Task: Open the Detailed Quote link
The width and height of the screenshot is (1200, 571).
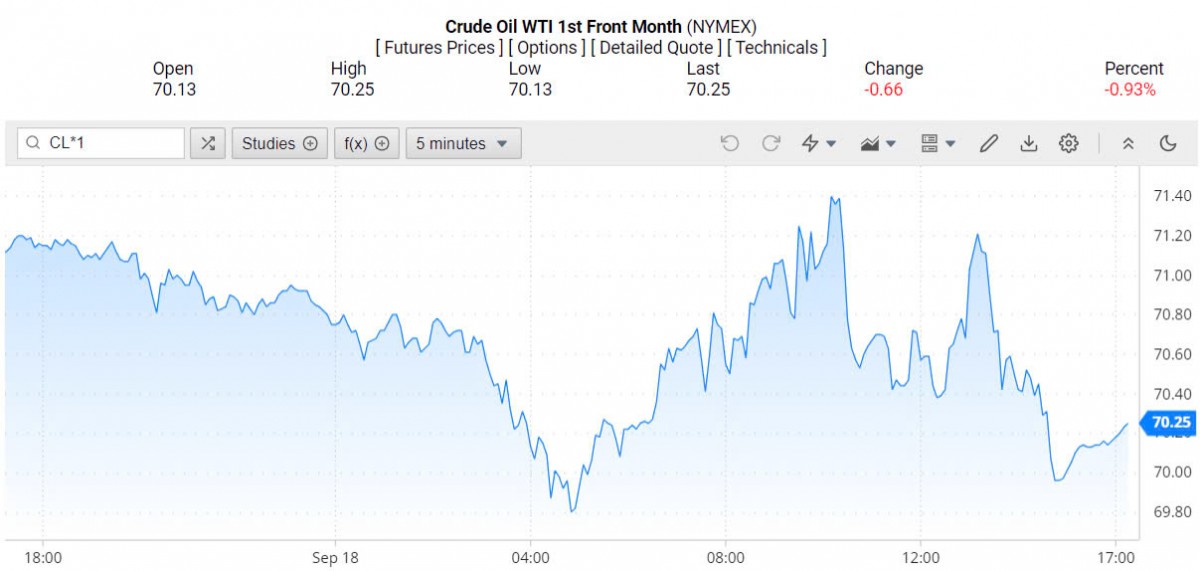Action: [x=656, y=47]
